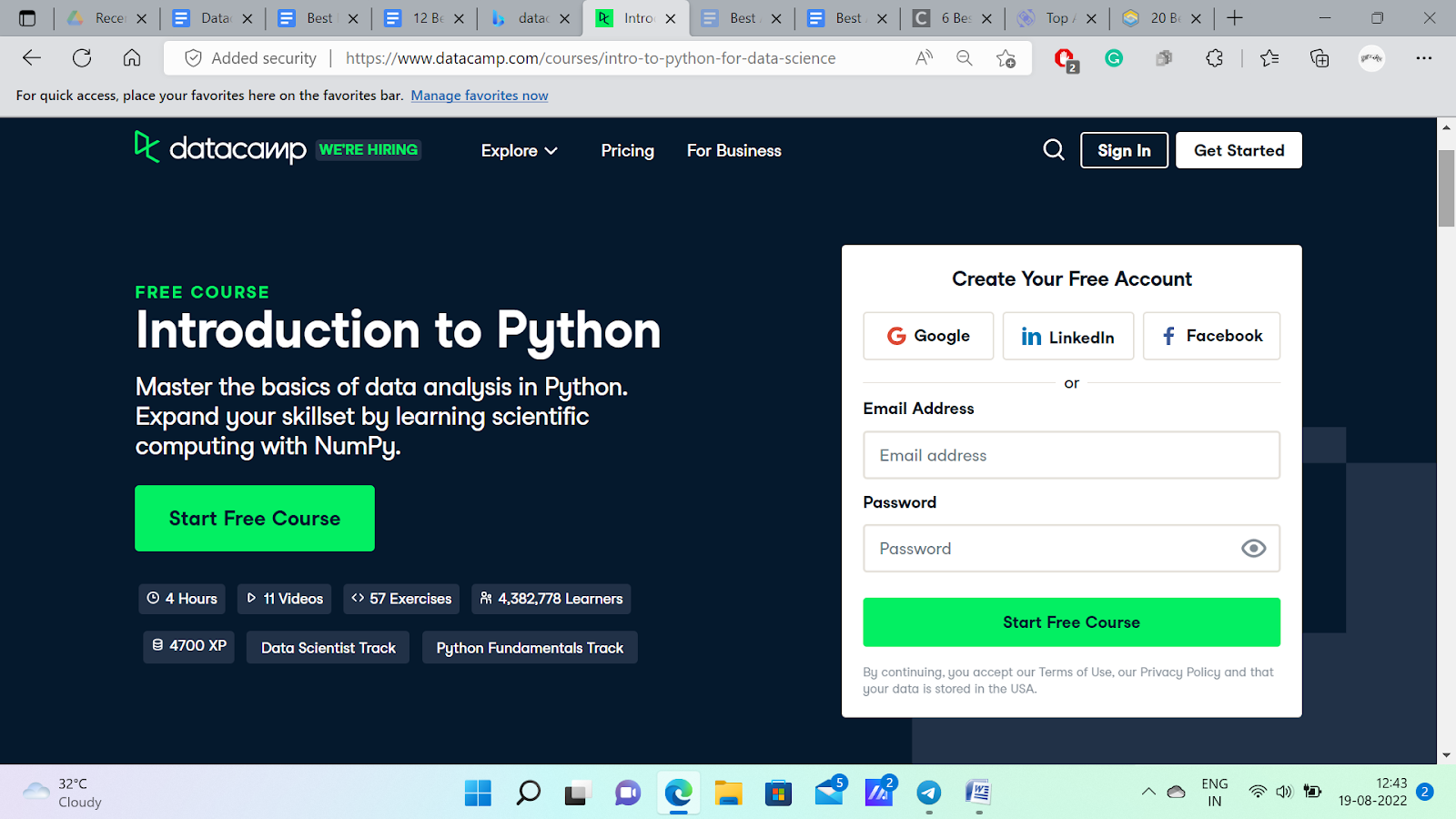Viewport: 1456px width, 819px height.
Task: Open Telegram from the taskbar
Action: [928, 793]
